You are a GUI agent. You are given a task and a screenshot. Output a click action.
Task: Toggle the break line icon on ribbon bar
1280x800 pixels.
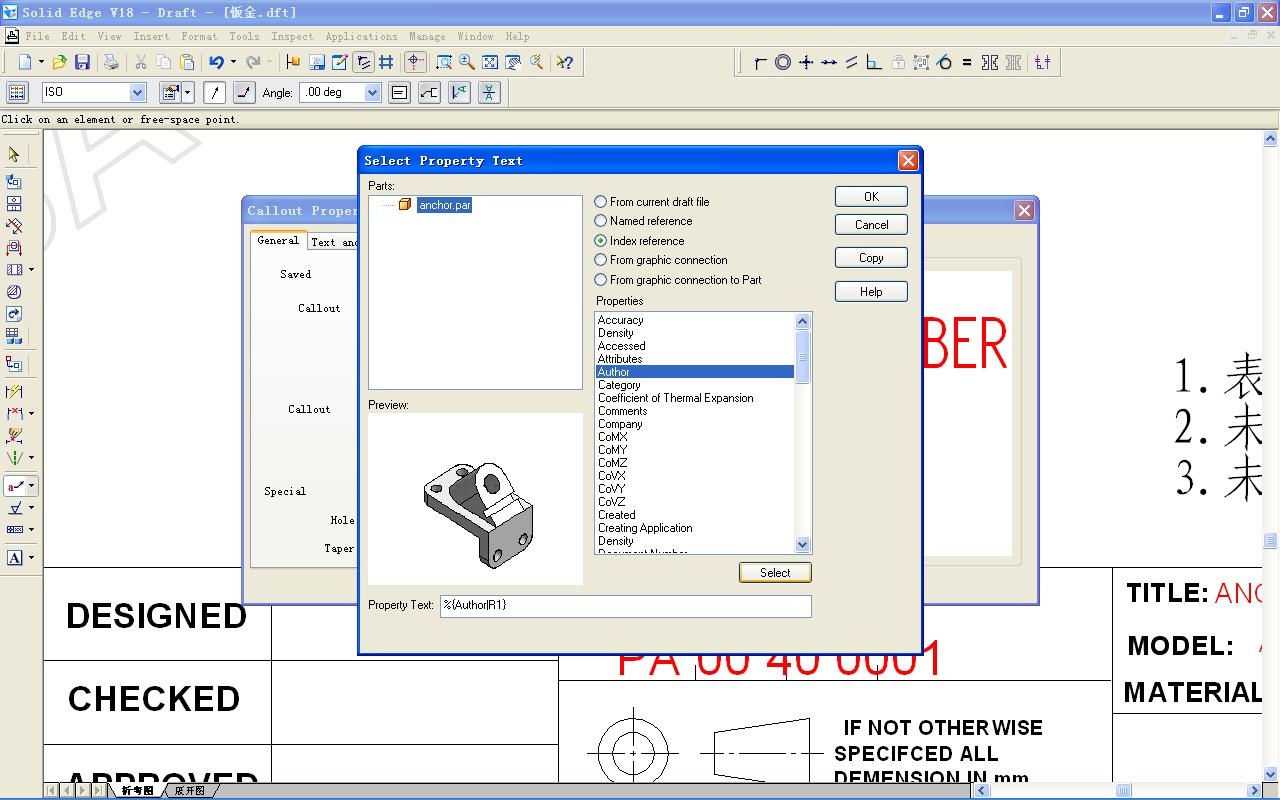pyautogui.click(x=244, y=93)
